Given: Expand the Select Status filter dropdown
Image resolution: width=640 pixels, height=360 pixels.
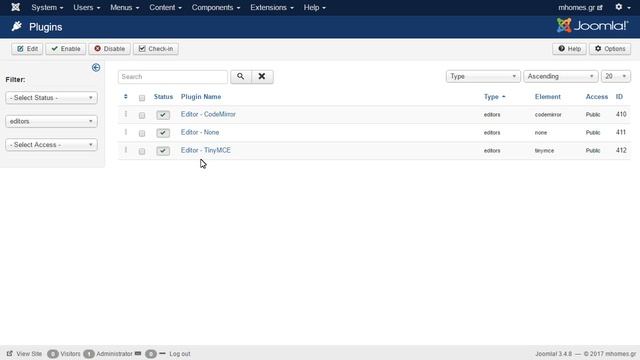Looking at the screenshot, I should click(x=51, y=98).
